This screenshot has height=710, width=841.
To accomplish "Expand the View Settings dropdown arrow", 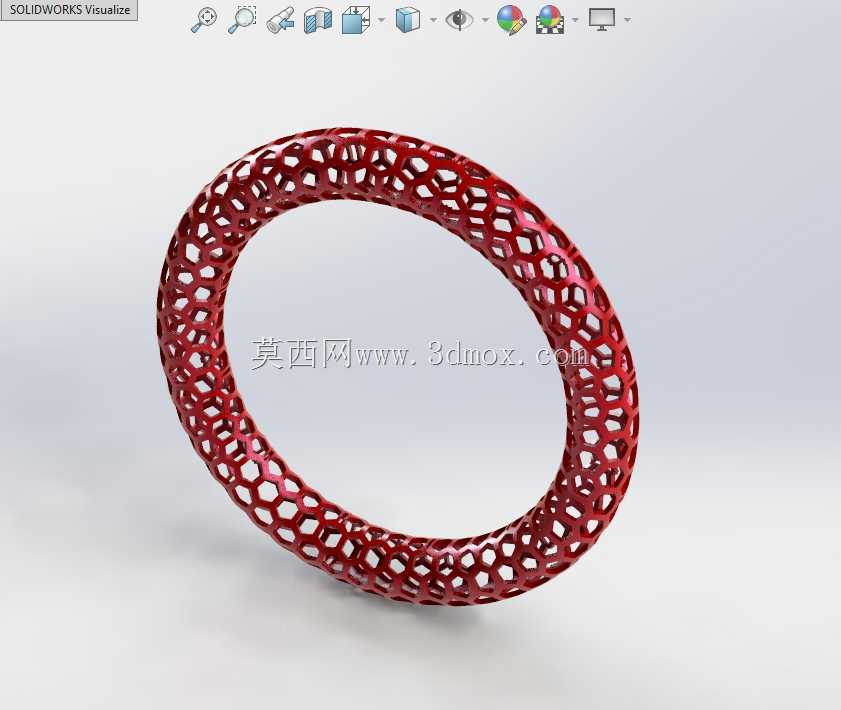I will (627, 20).
